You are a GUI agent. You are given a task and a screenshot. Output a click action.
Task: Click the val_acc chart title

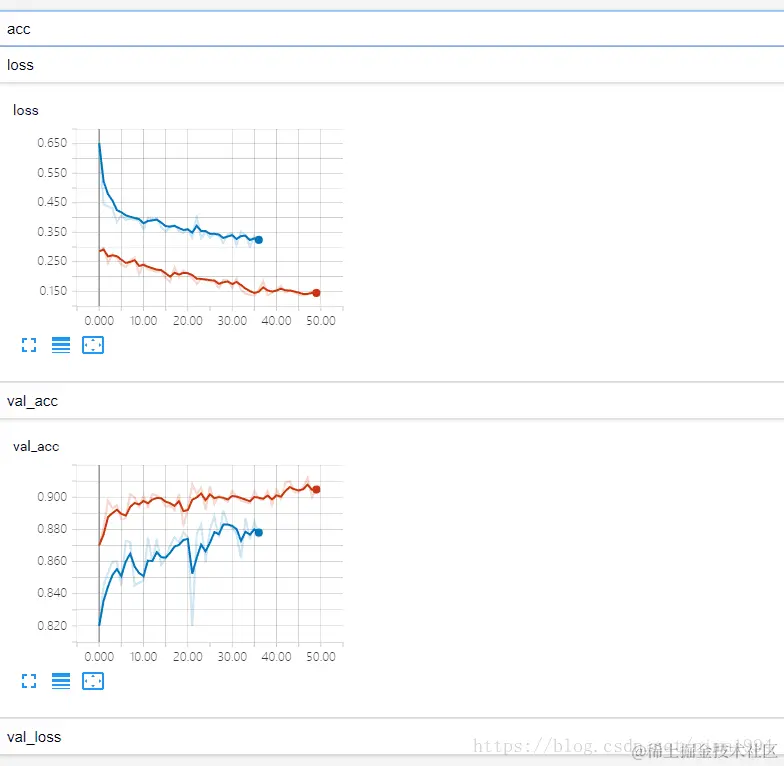point(36,446)
